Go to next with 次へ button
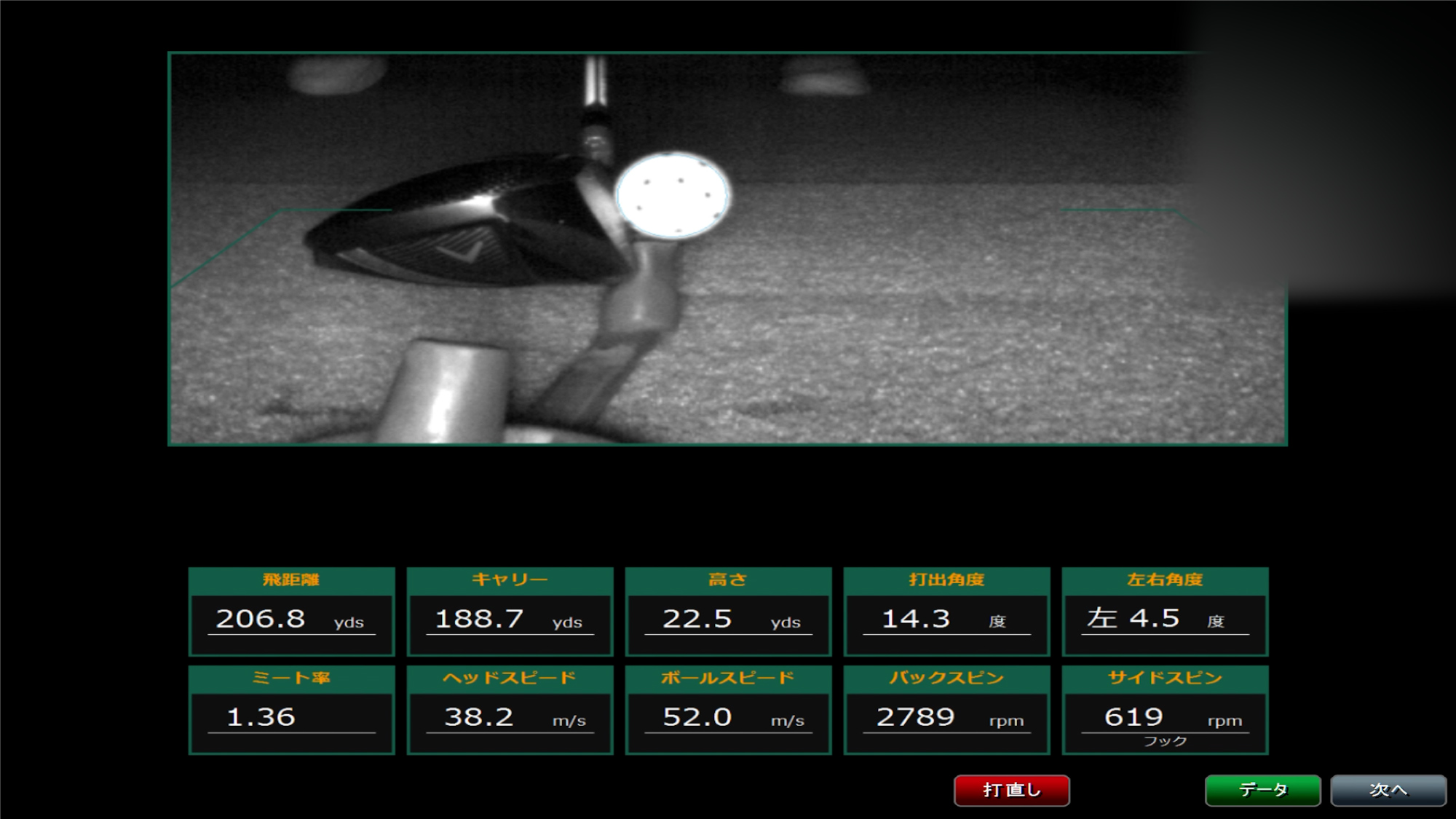Image resolution: width=1456 pixels, height=819 pixels. (x=1388, y=790)
